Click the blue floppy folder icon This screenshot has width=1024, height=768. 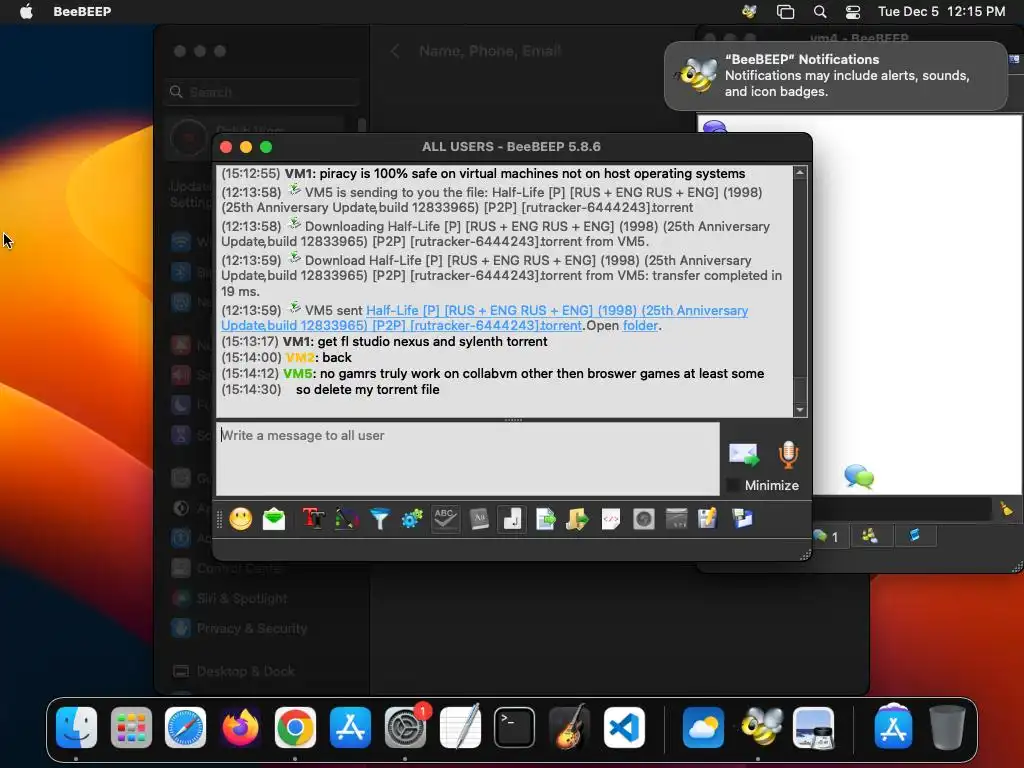[743, 519]
